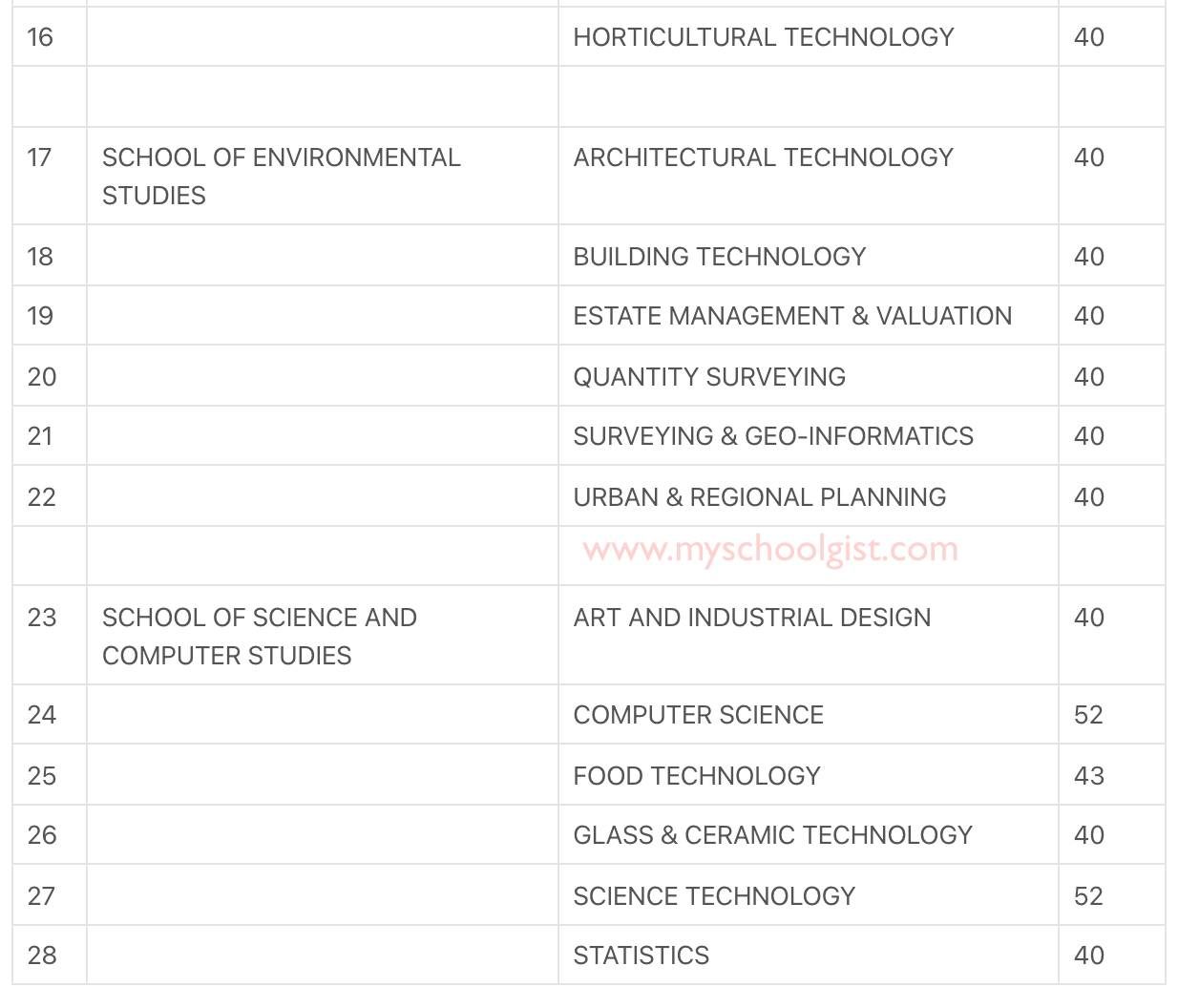
Task: Click the STATISTICS course cell
Action: pyautogui.click(x=641, y=955)
